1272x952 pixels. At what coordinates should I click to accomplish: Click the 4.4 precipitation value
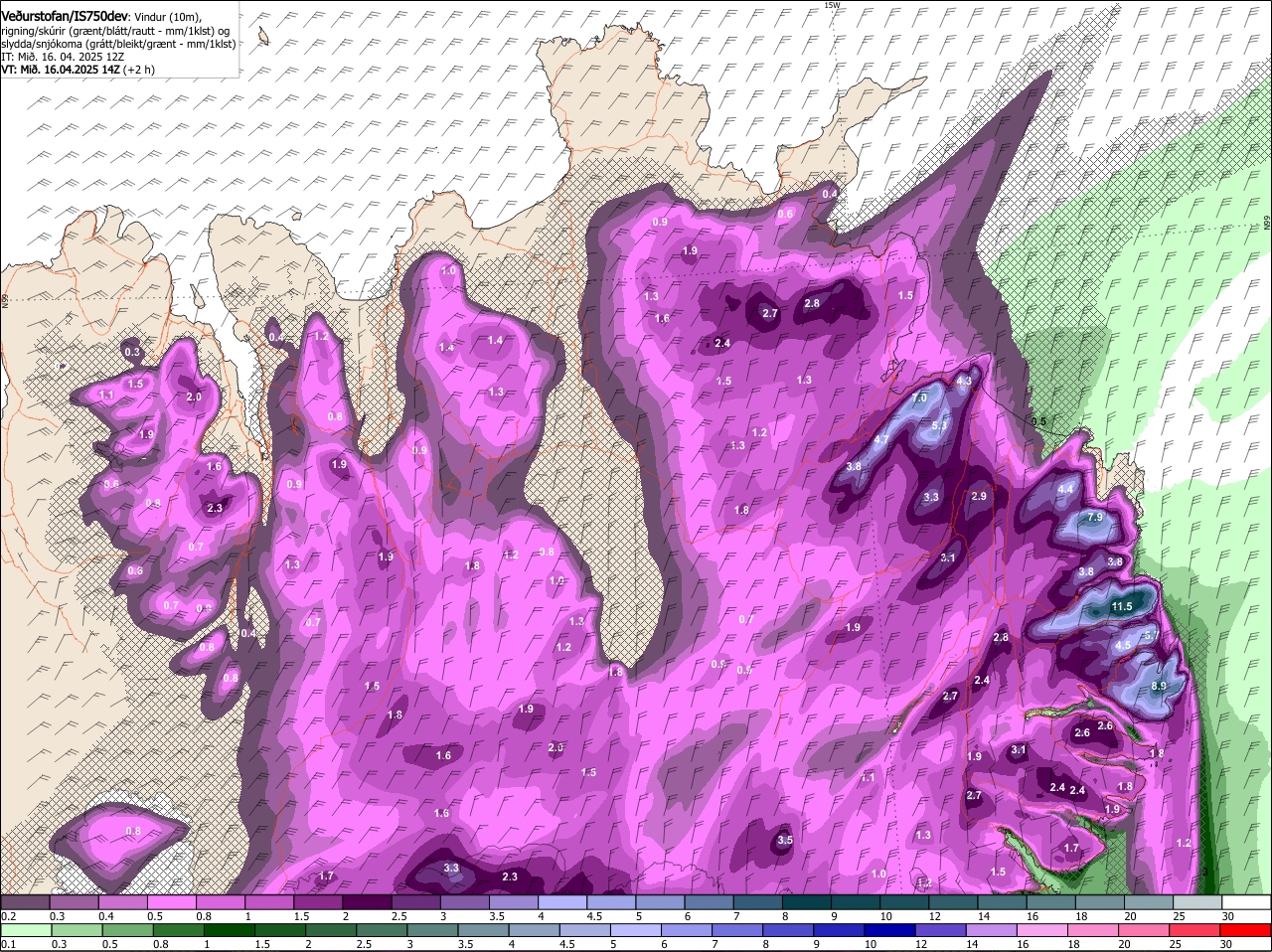[x=1065, y=489]
